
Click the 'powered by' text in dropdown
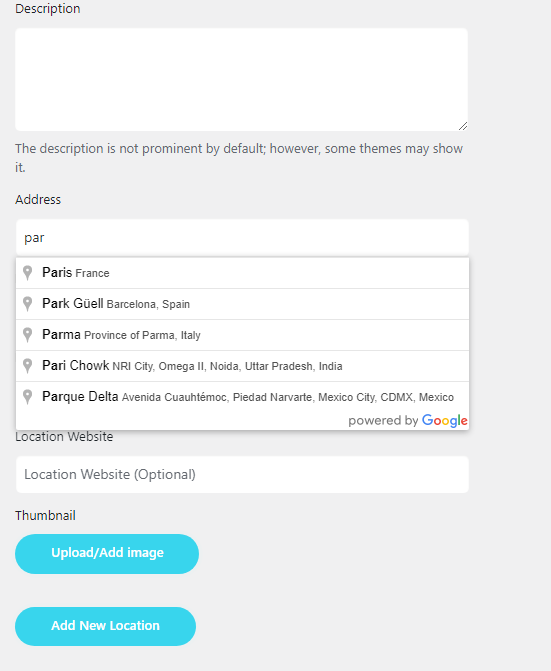click(x=383, y=421)
